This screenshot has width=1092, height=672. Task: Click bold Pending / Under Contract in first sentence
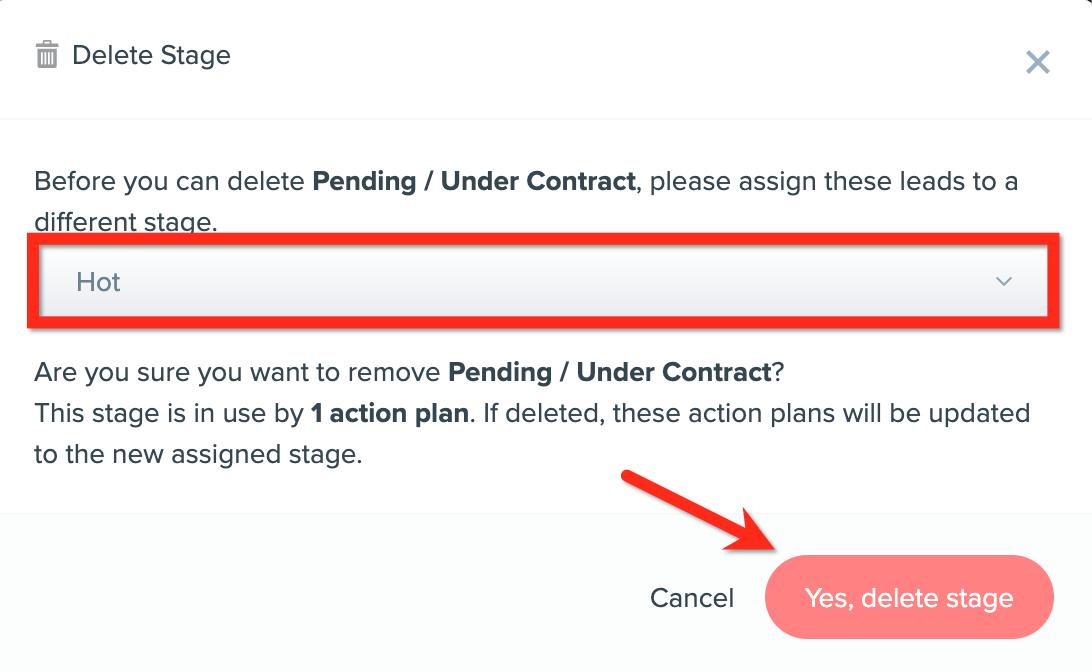474,182
